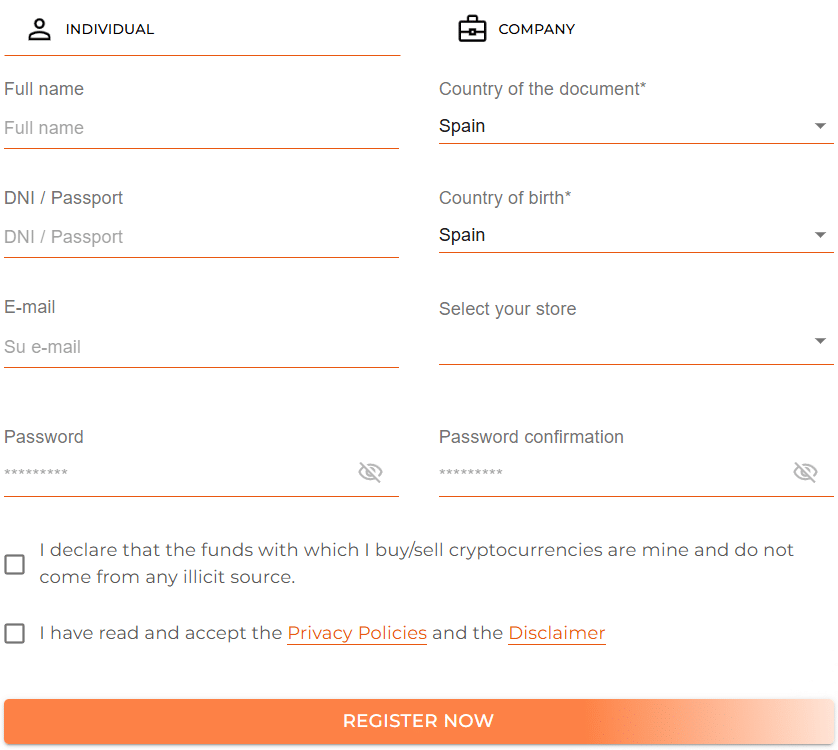Open the Privacy Policies link
The width and height of the screenshot is (838, 750).
(357, 633)
